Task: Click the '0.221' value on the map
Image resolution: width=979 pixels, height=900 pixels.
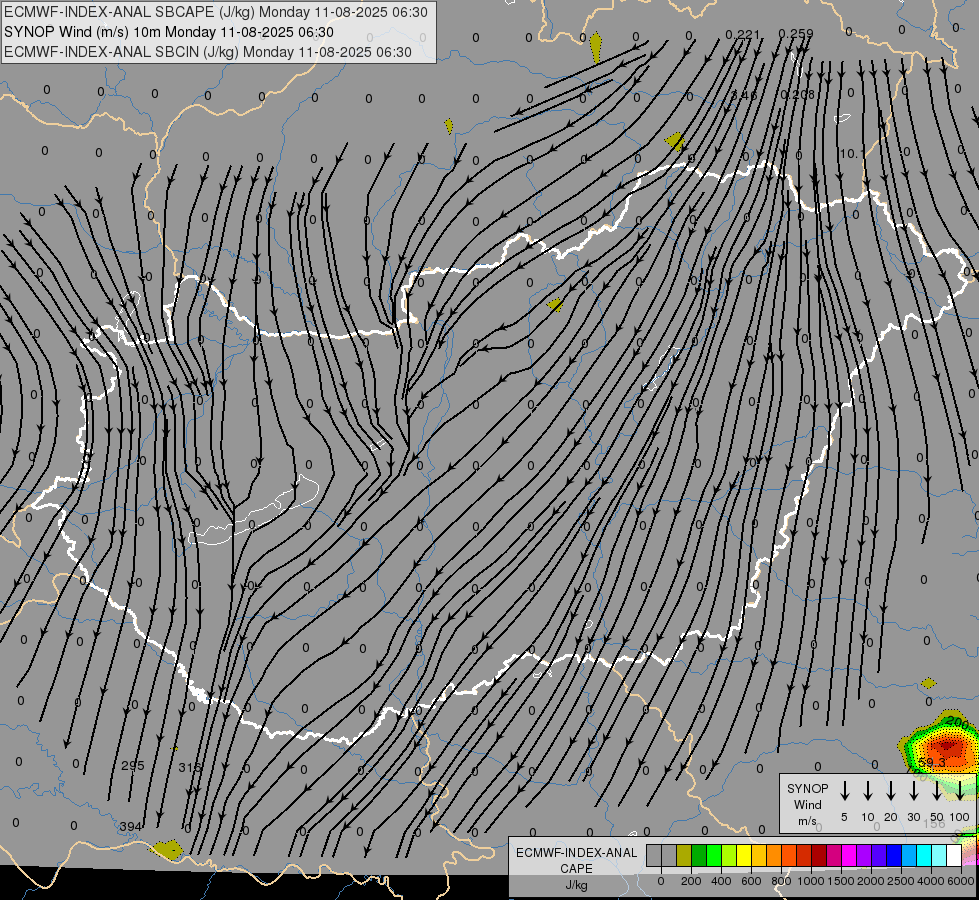Action: click(x=742, y=34)
